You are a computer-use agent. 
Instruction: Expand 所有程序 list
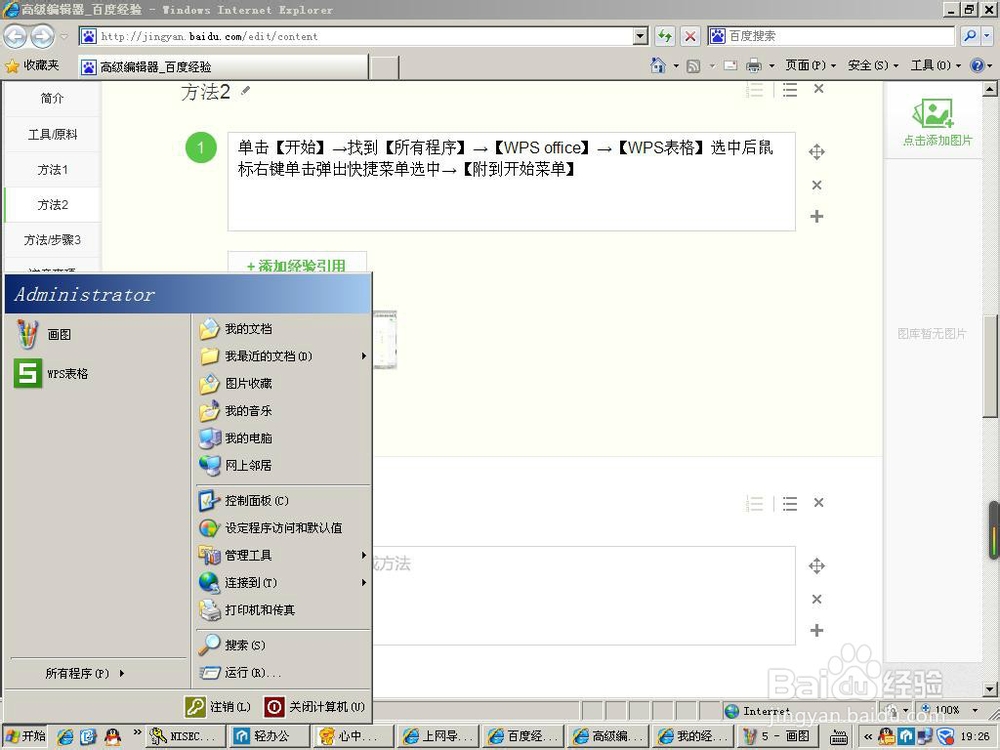click(85, 673)
